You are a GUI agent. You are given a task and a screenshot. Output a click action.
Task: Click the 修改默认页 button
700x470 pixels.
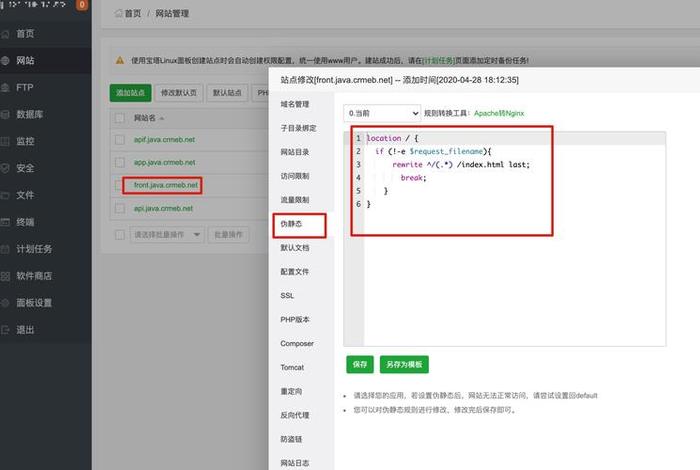tap(179, 93)
